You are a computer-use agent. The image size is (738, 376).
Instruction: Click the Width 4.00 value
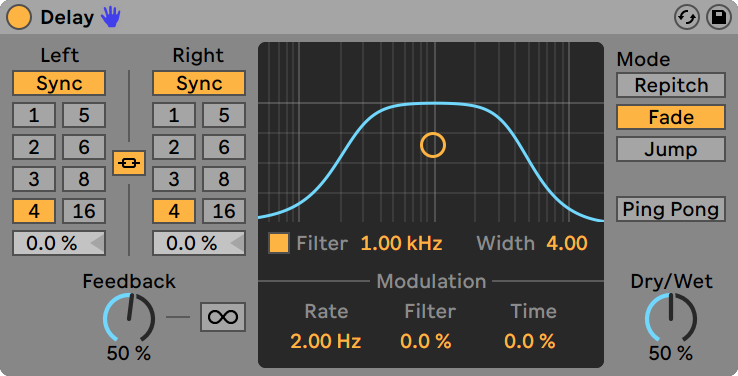click(x=567, y=243)
